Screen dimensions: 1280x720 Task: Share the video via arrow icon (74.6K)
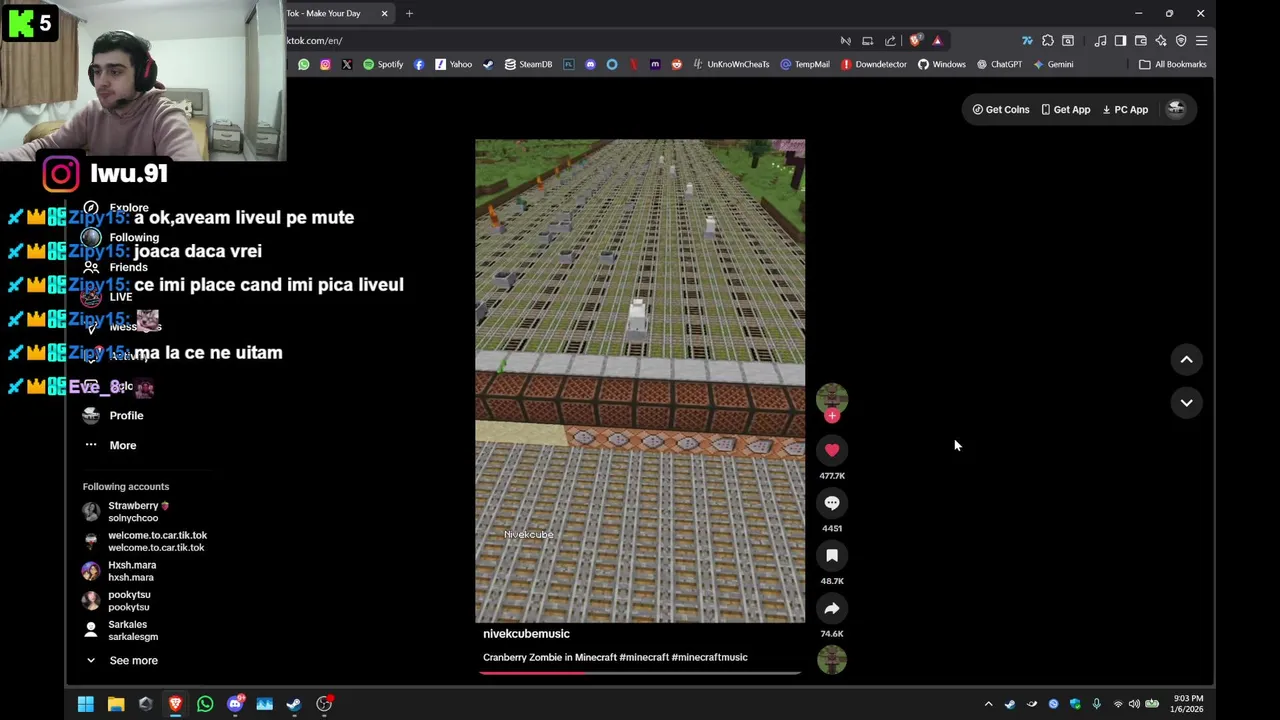832,608
